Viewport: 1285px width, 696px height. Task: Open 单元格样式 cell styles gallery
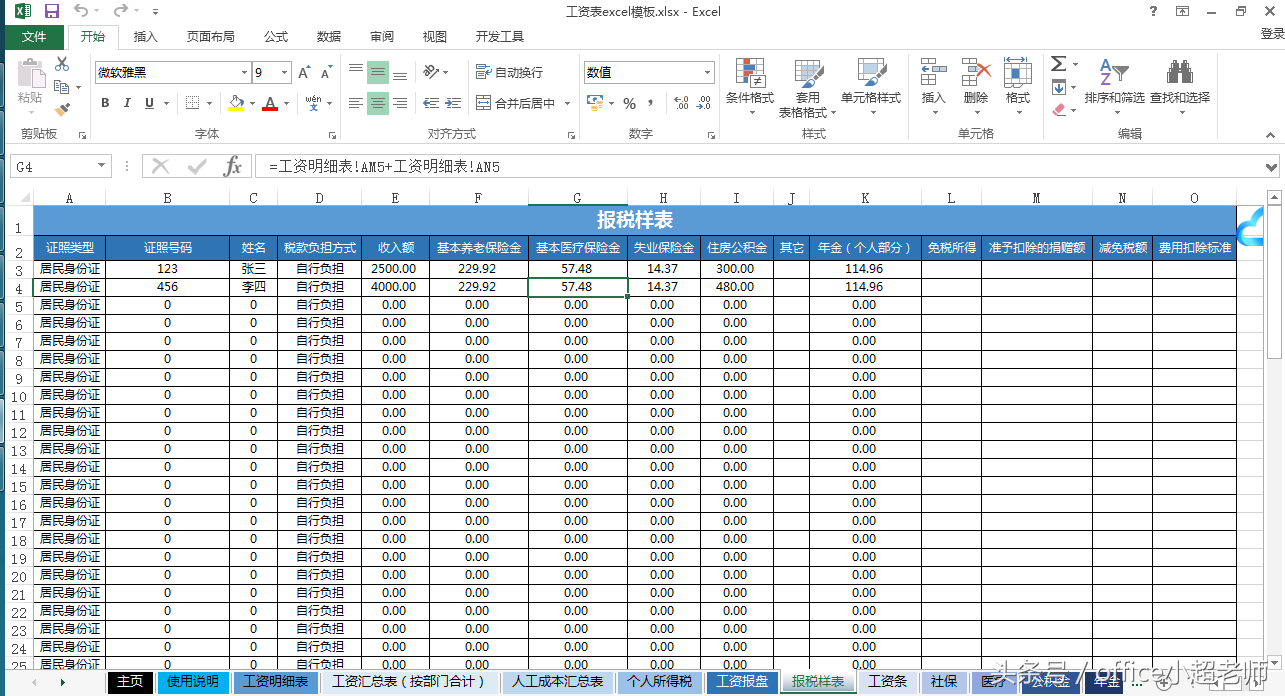pyautogui.click(x=871, y=86)
